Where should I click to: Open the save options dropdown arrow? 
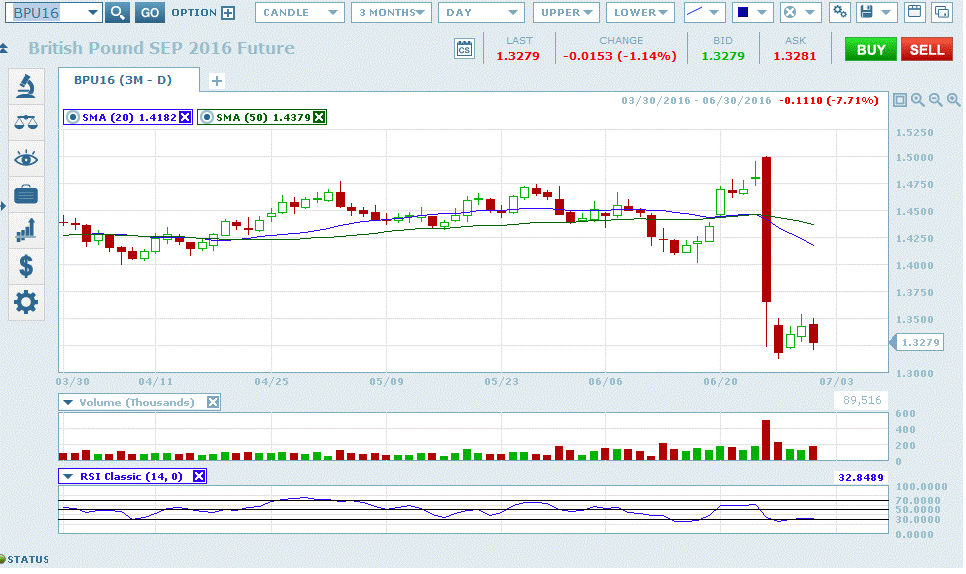tap(886, 12)
